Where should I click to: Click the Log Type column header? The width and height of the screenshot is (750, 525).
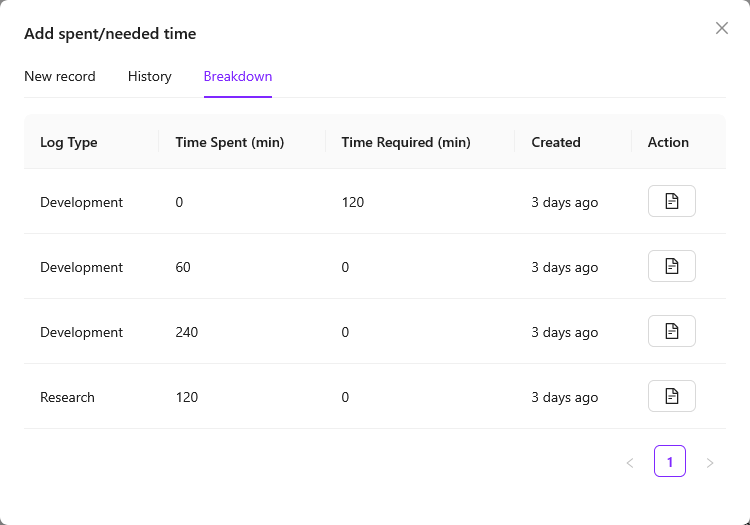[69, 142]
